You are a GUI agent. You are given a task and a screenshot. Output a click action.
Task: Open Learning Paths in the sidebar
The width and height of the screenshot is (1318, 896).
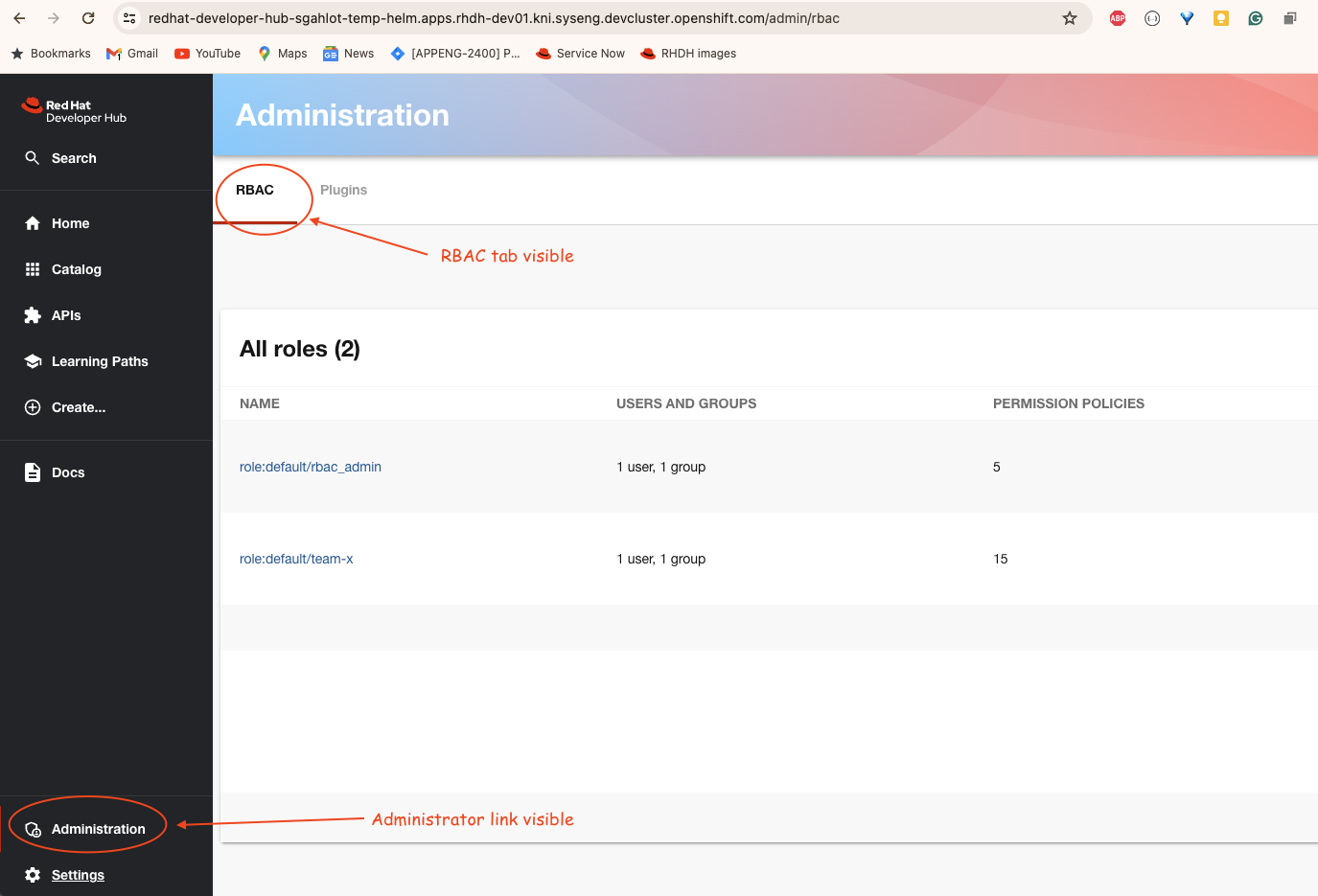(x=100, y=361)
